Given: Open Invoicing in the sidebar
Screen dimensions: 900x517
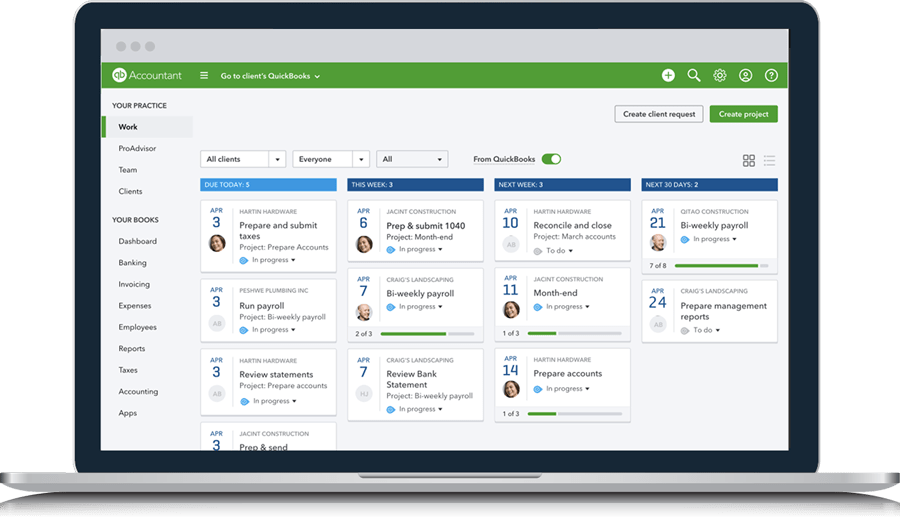Looking at the screenshot, I should click(134, 284).
